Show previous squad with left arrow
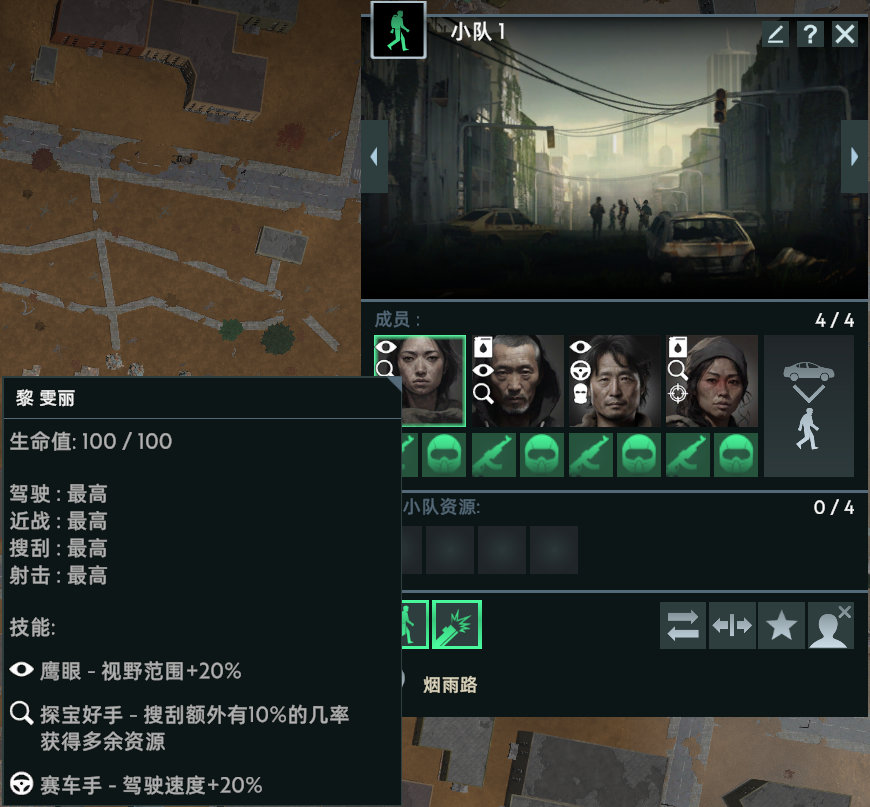This screenshot has width=870, height=807. [375, 157]
